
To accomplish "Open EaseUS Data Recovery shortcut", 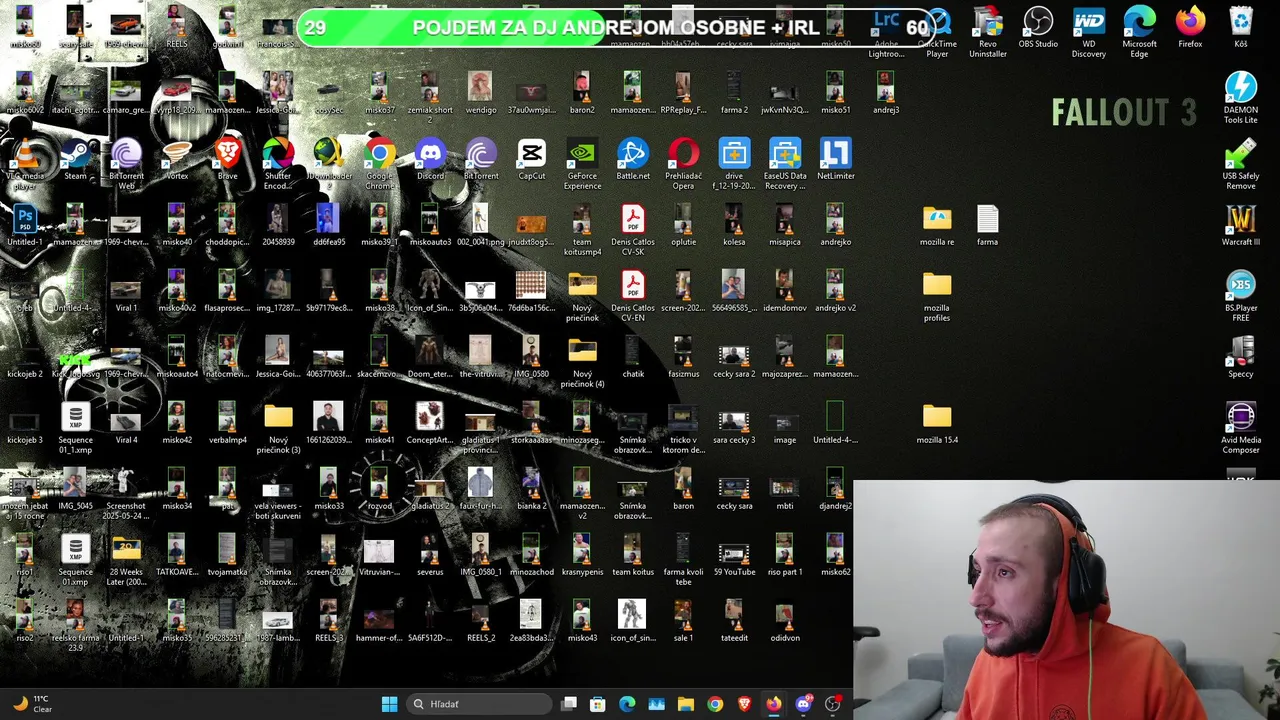I will (785, 163).
